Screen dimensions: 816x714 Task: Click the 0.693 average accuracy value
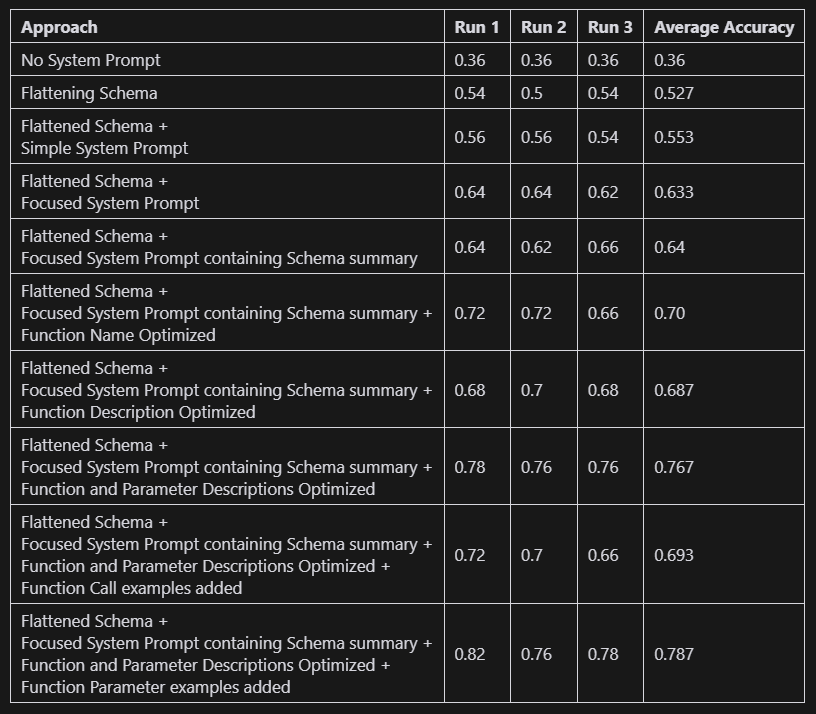pos(674,555)
